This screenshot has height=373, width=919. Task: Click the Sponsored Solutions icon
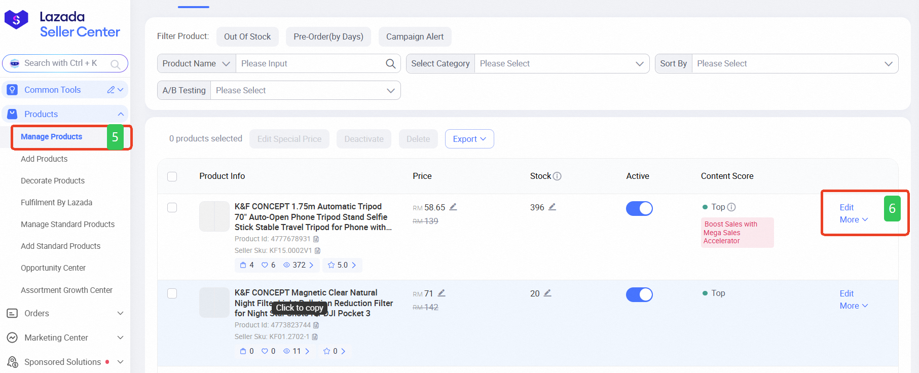[12, 362]
